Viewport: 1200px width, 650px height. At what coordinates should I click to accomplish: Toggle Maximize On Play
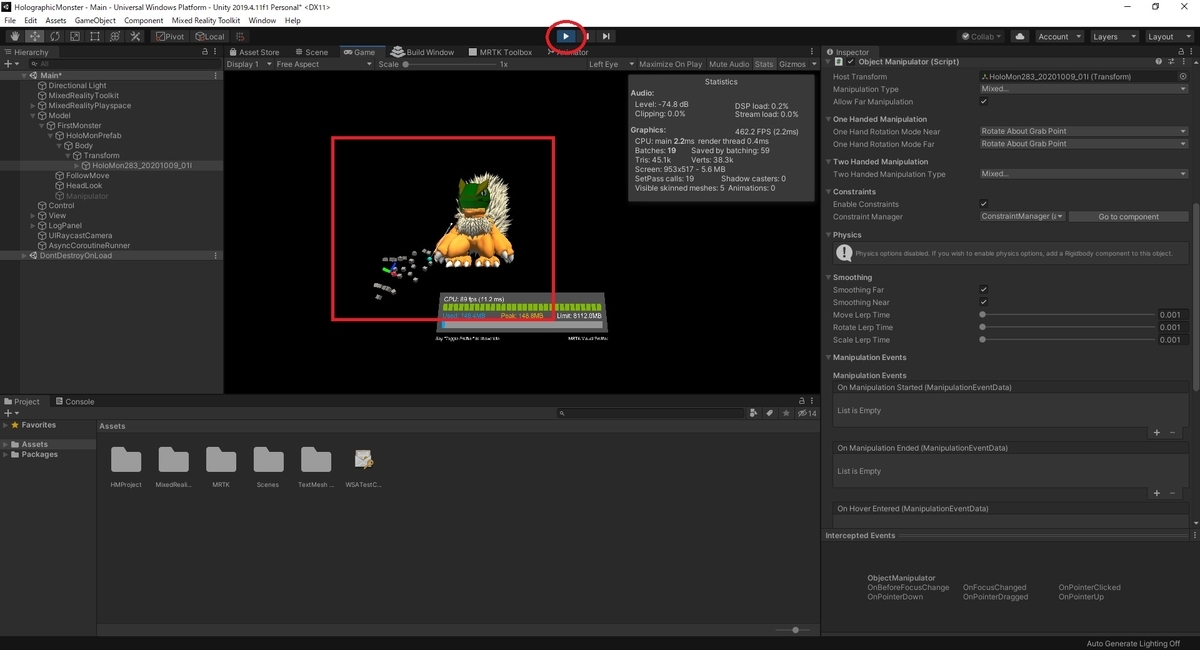(x=670, y=64)
